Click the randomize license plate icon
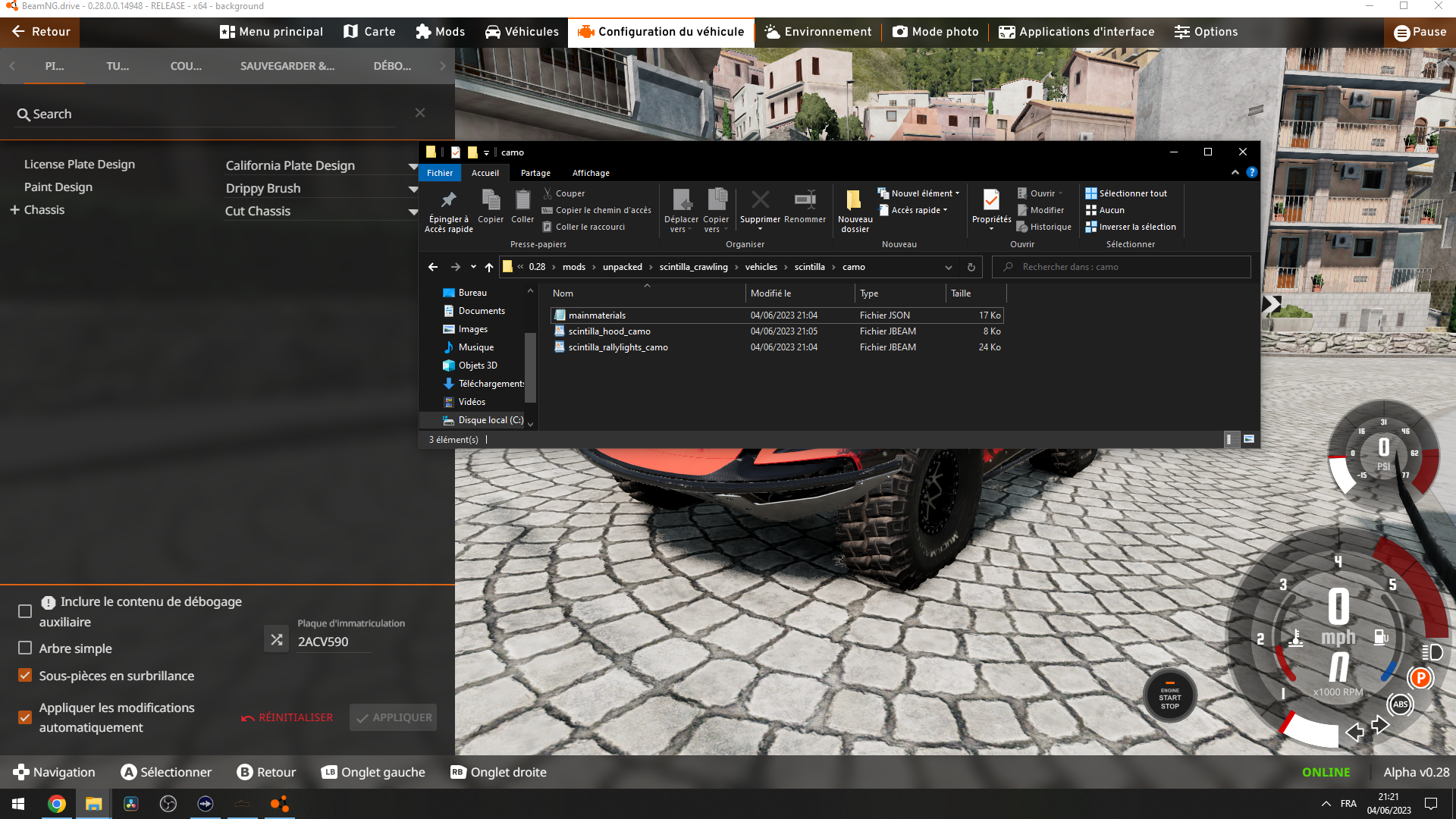The width and height of the screenshot is (1456, 819). point(277,639)
